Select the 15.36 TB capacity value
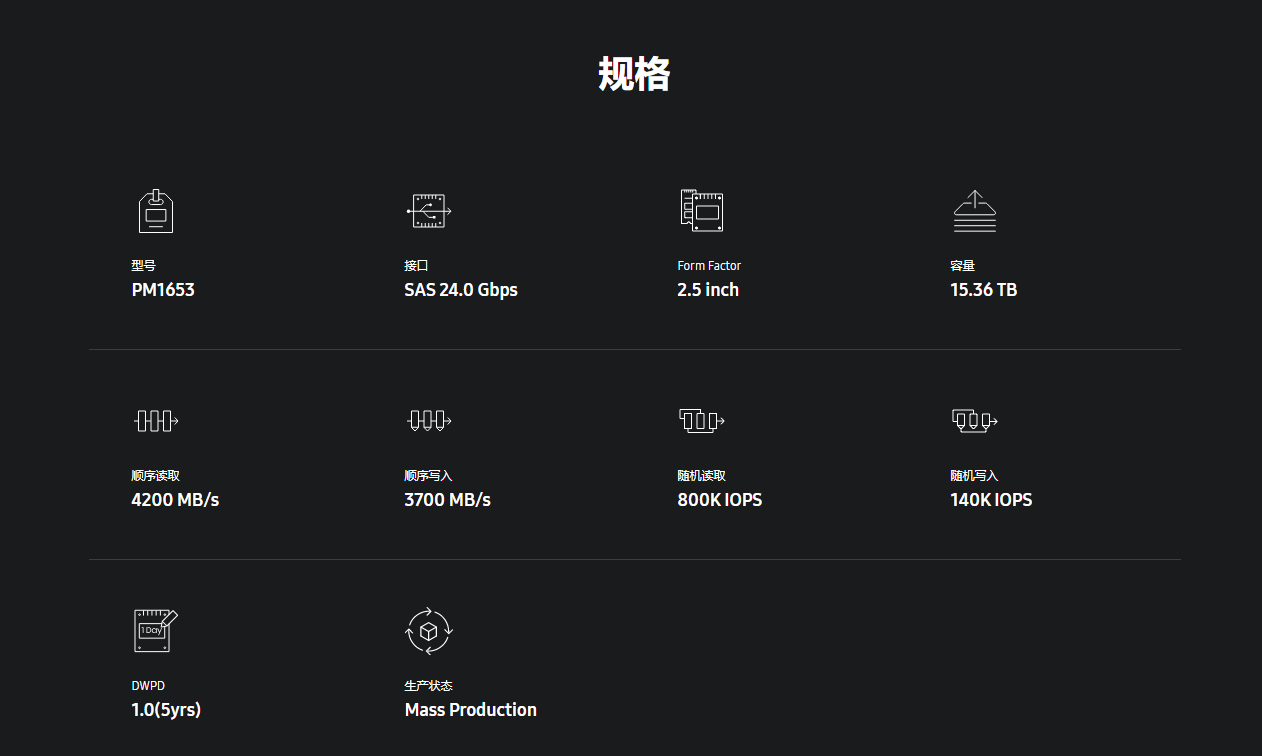Screen dimensions: 1262x756 tap(984, 290)
